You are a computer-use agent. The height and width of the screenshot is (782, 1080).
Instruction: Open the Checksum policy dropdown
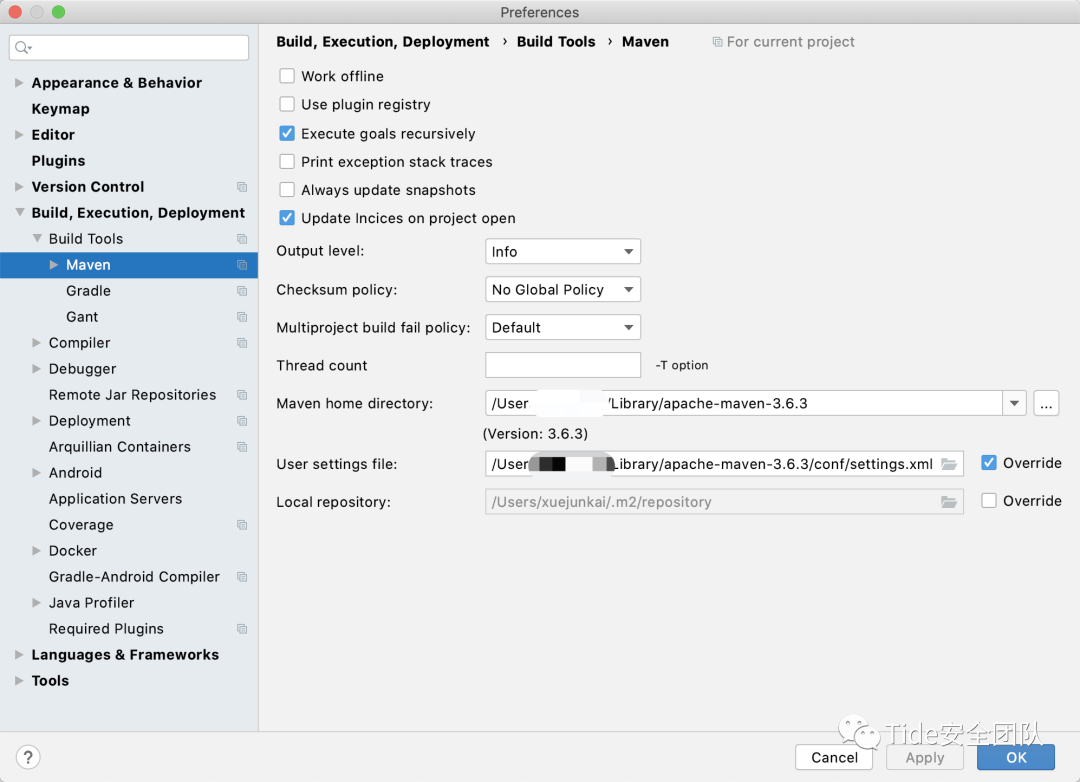(562, 290)
